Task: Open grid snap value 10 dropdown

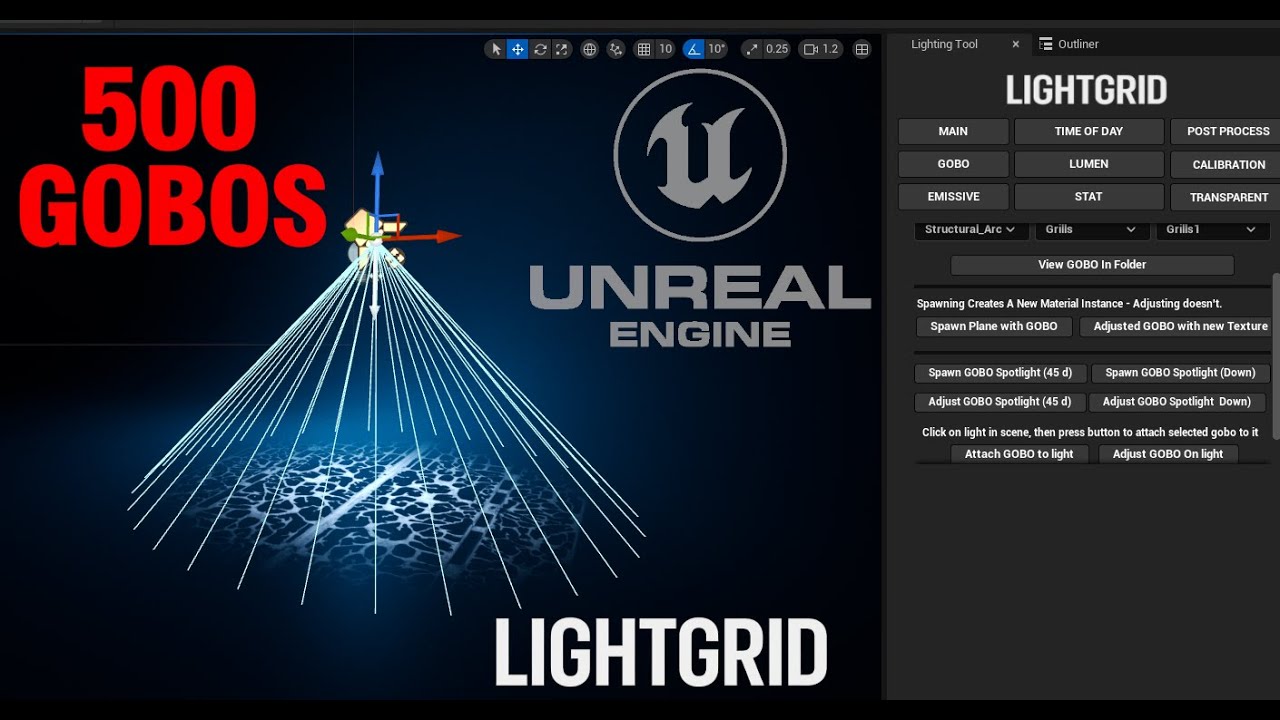Action: tap(665, 49)
